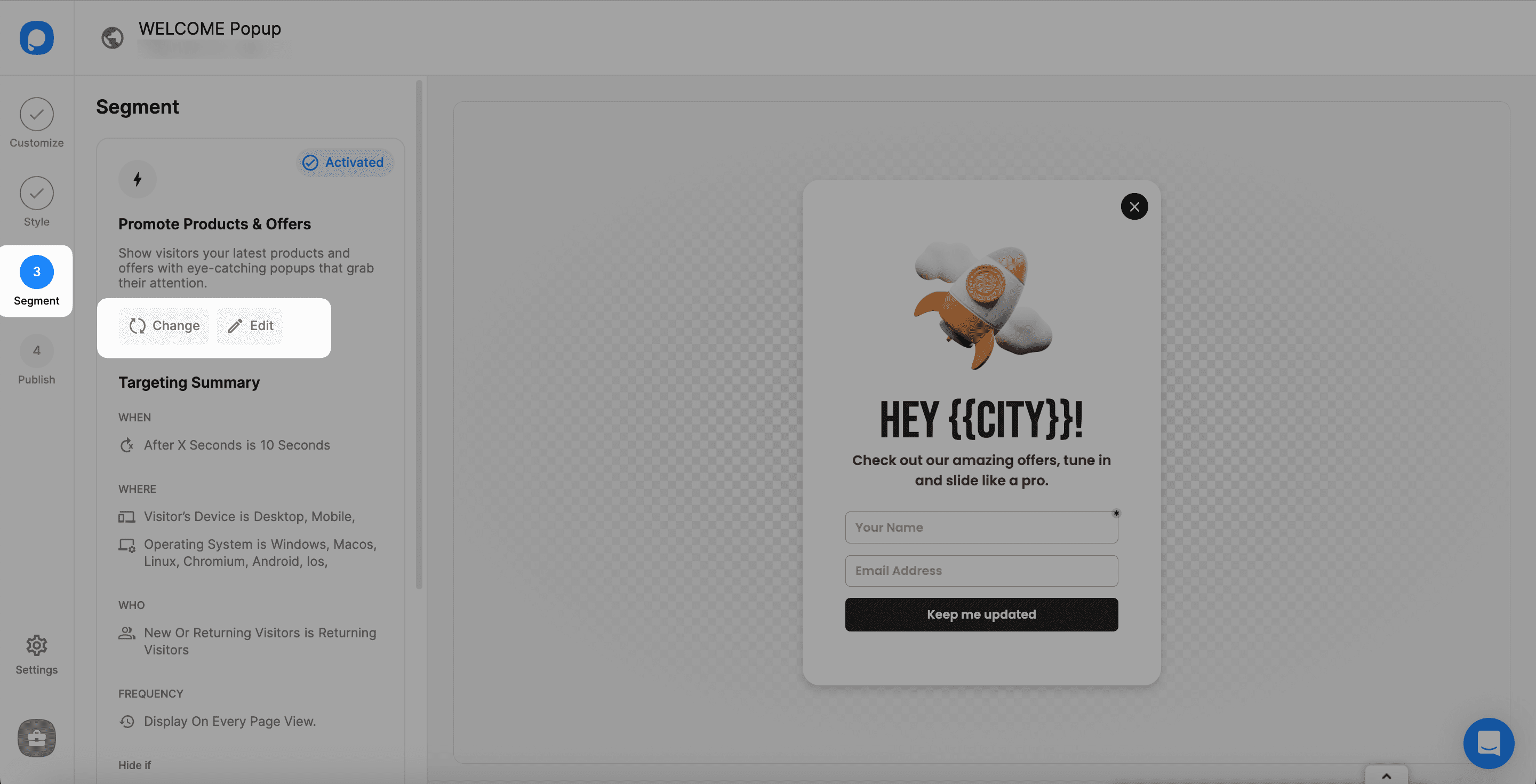Click the Publish step icon
Viewport: 1536px width, 784px height.
(x=36, y=351)
